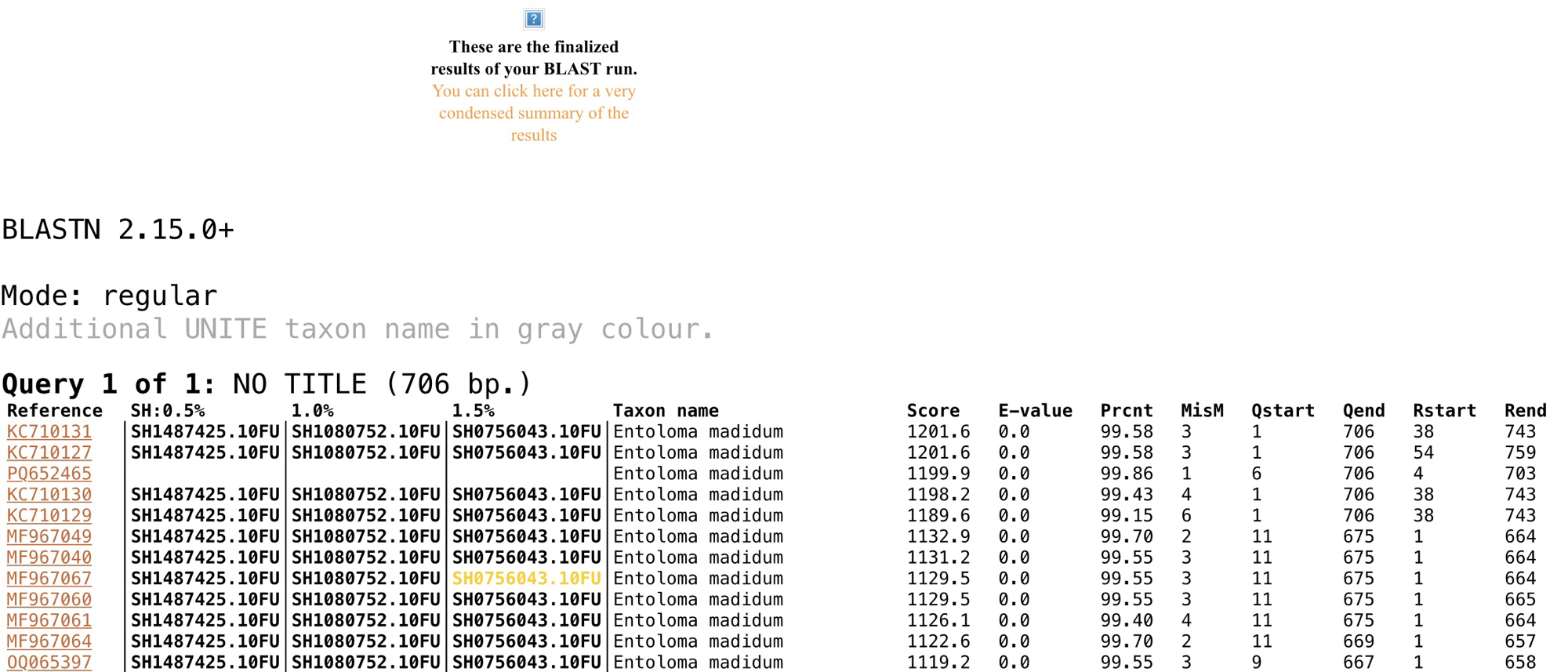This screenshot has height=672, width=1568.
Task: Click the blue question mark help icon
Action: (x=533, y=19)
